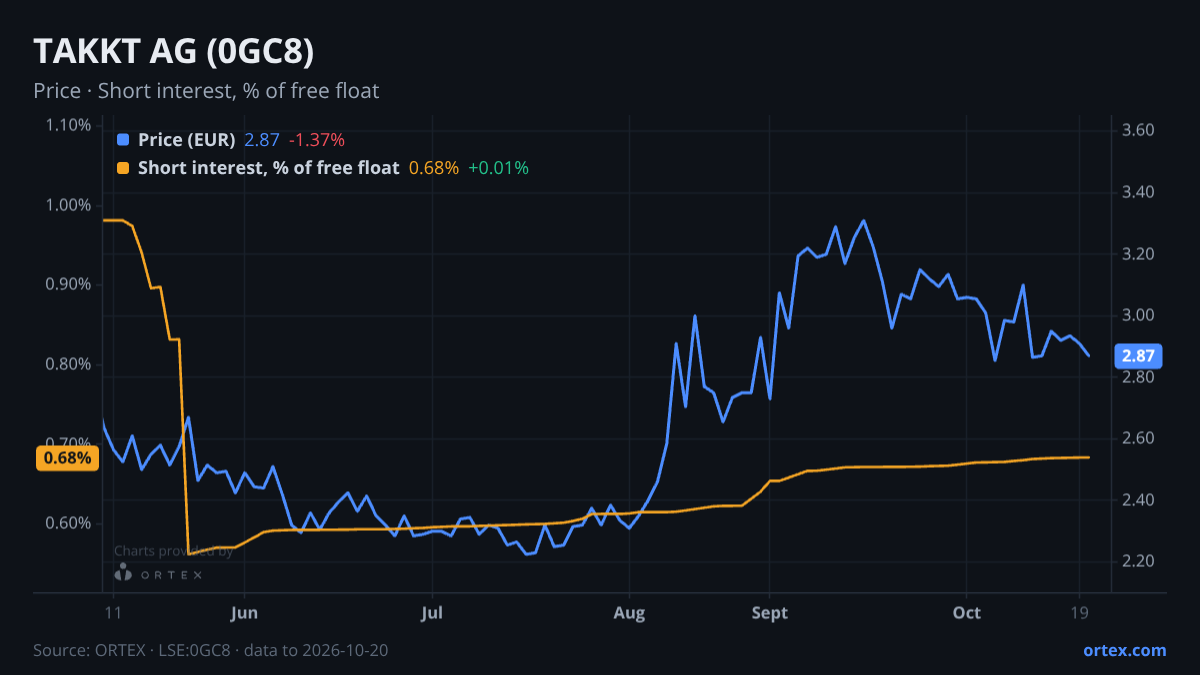Click the -1.37% price change value
Image resolution: width=1200 pixels, height=675 pixels.
[317, 140]
